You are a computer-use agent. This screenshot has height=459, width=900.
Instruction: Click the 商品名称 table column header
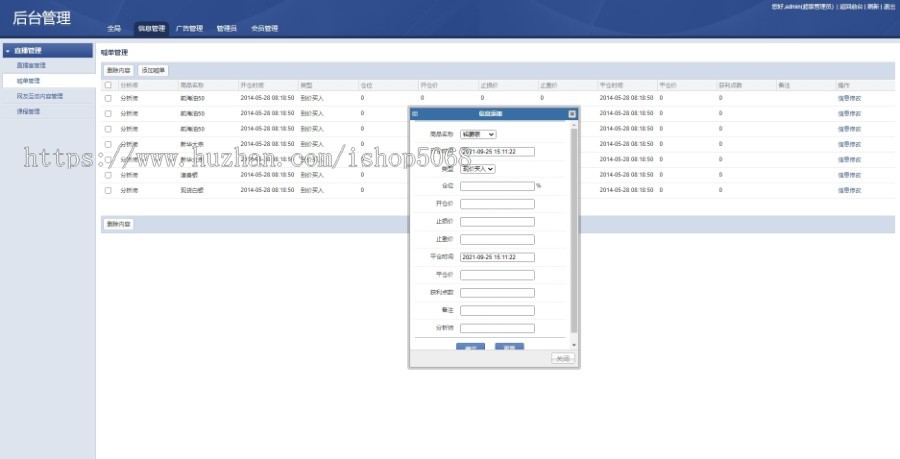coord(192,85)
